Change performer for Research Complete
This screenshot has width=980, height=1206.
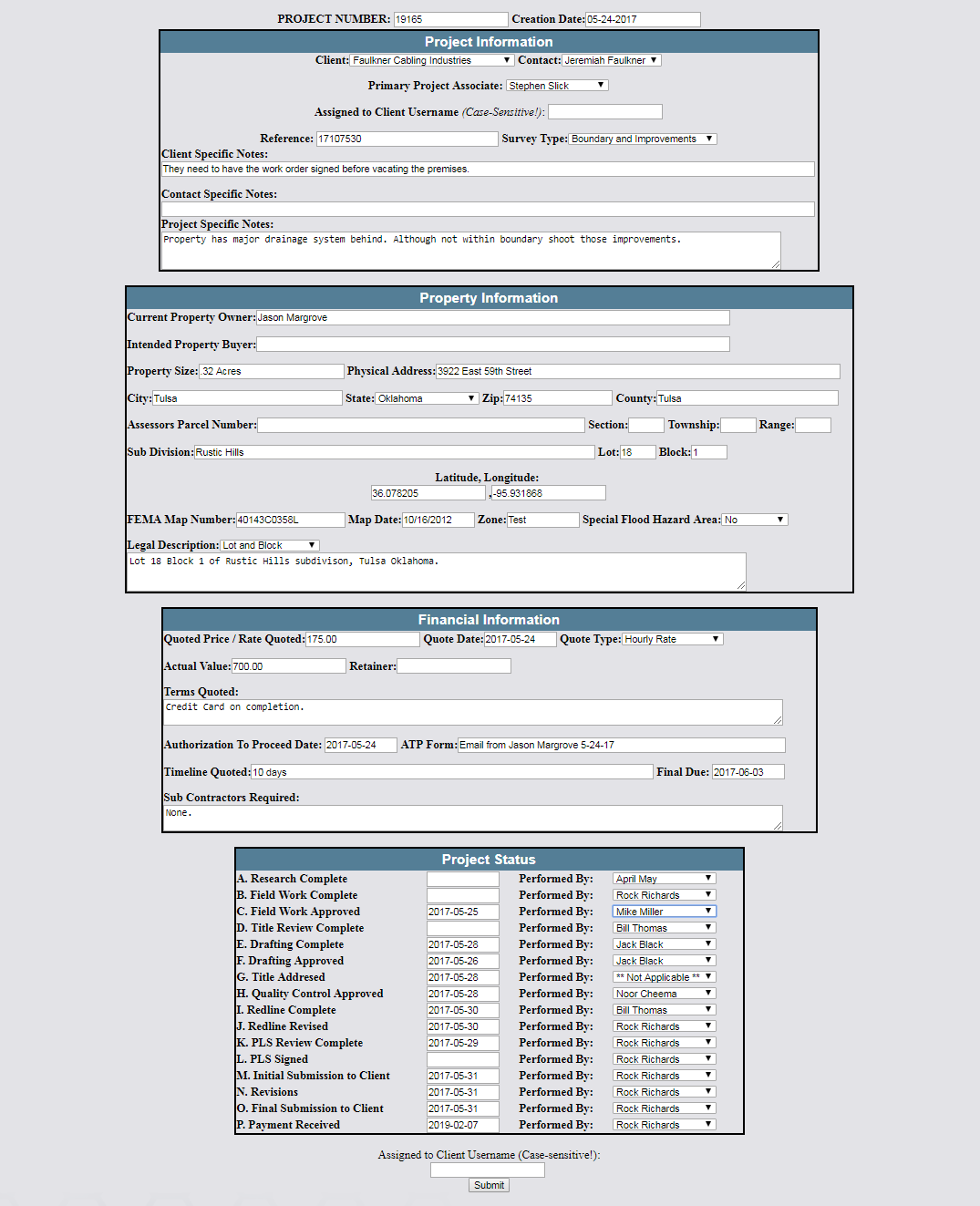tap(664, 880)
